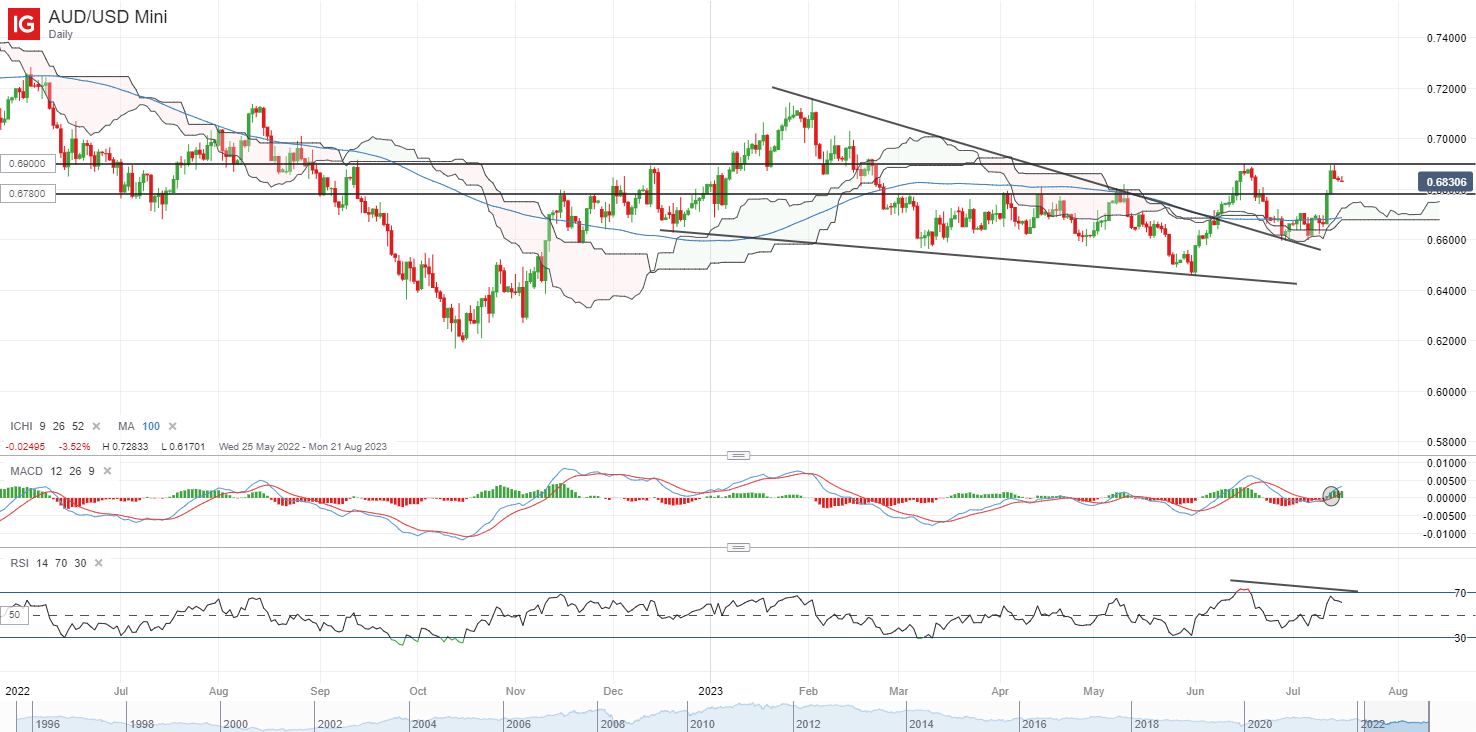
Task: Click the Feb date axis label
Action: pos(807,691)
